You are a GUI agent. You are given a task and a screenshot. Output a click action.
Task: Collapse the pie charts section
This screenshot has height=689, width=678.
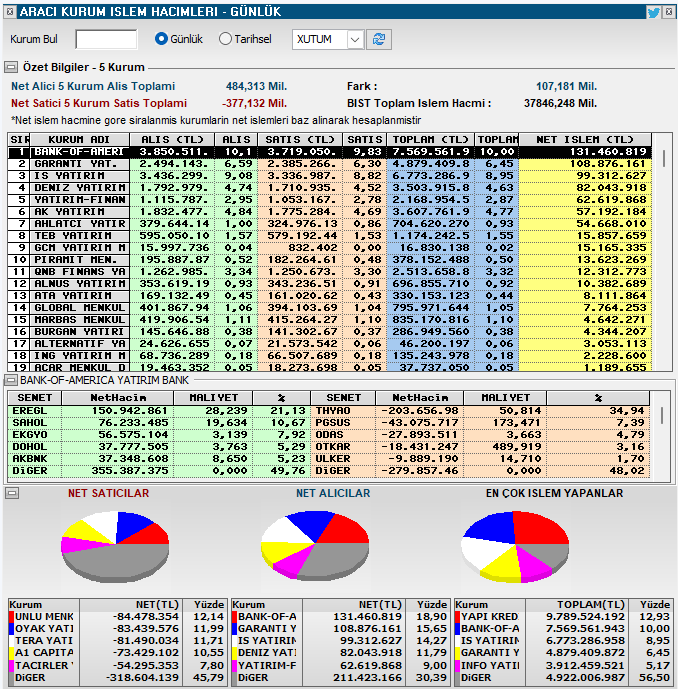click(x=12, y=493)
